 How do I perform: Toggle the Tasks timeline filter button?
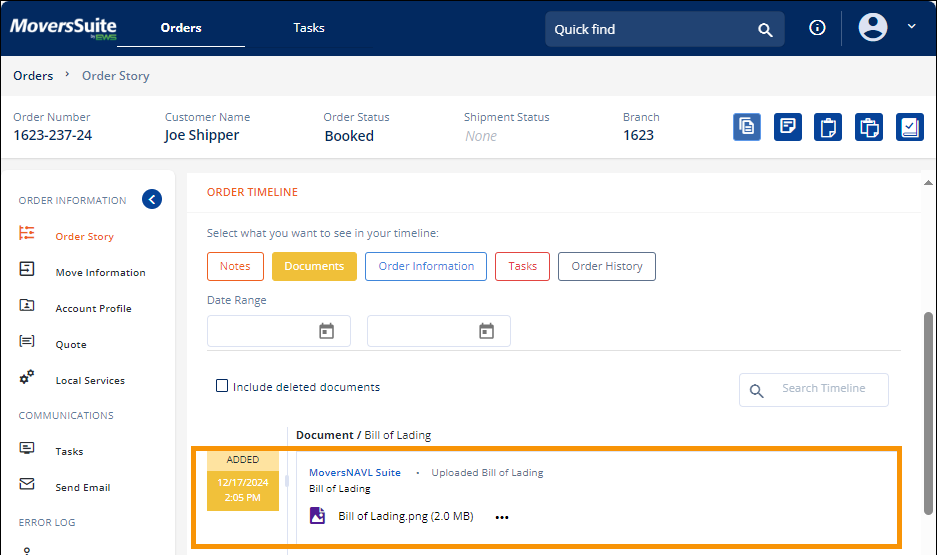click(x=522, y=266)
